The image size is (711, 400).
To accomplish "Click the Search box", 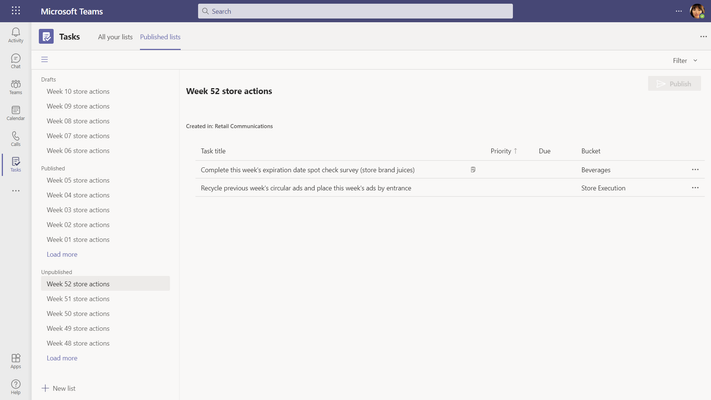I will tap(355, 11).
